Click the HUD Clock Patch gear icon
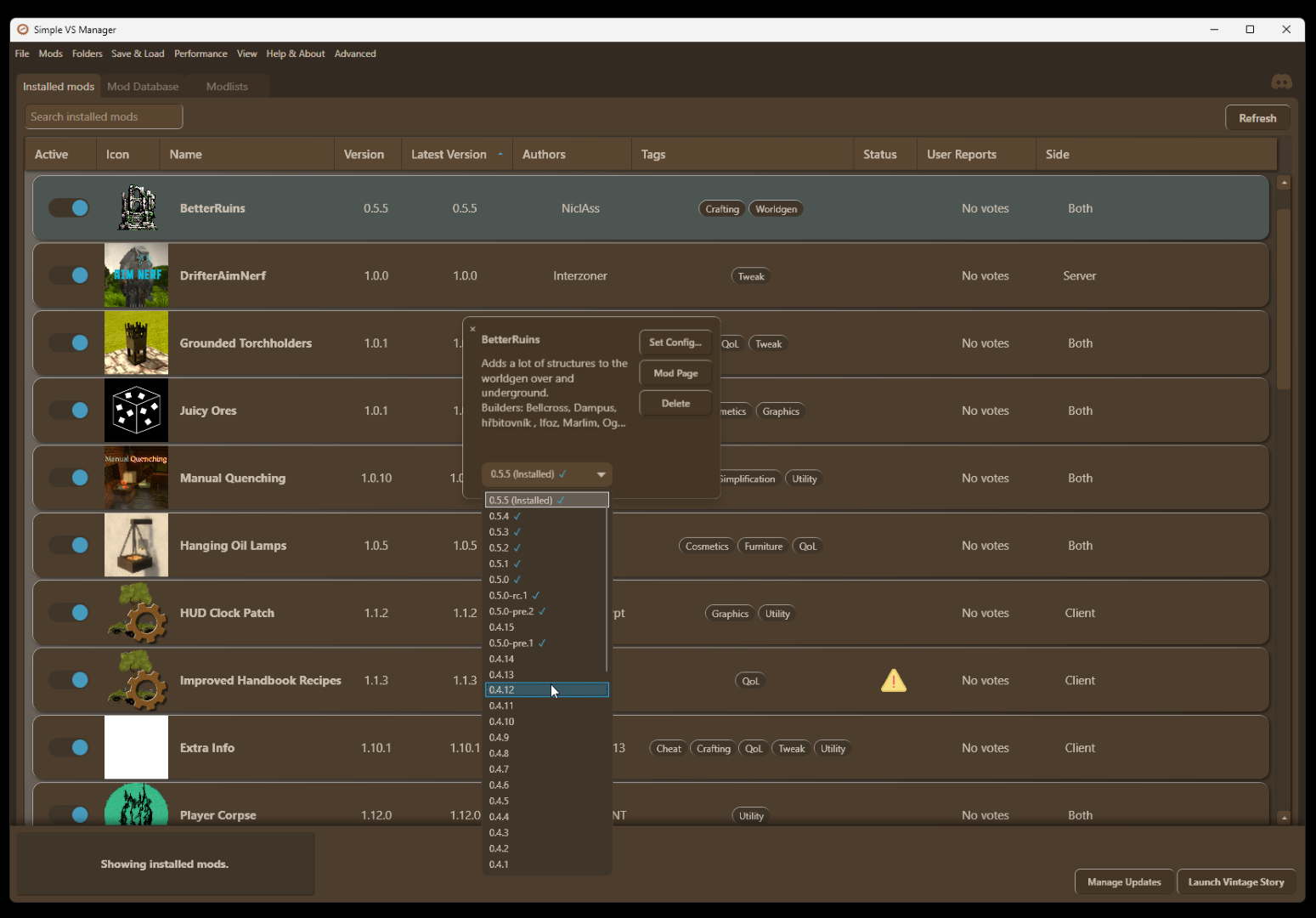 point(136,613)
